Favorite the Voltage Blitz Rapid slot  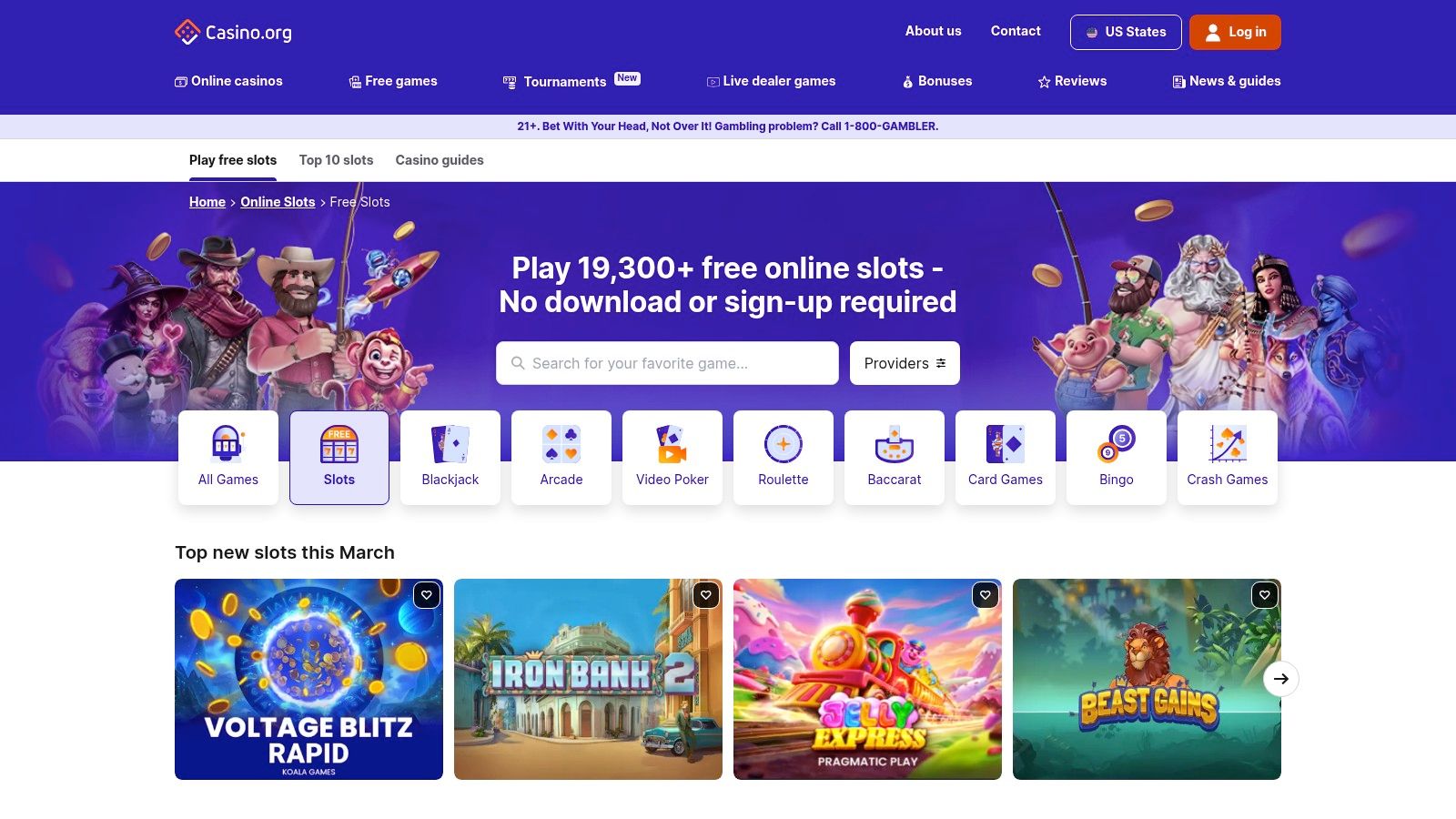coord(428,594)
